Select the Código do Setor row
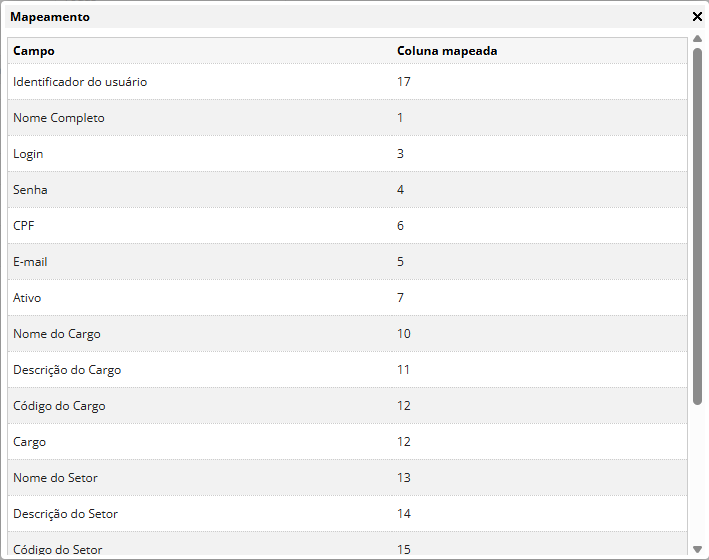The width and height of the screenshot is (709, 560). coord(57,549)
